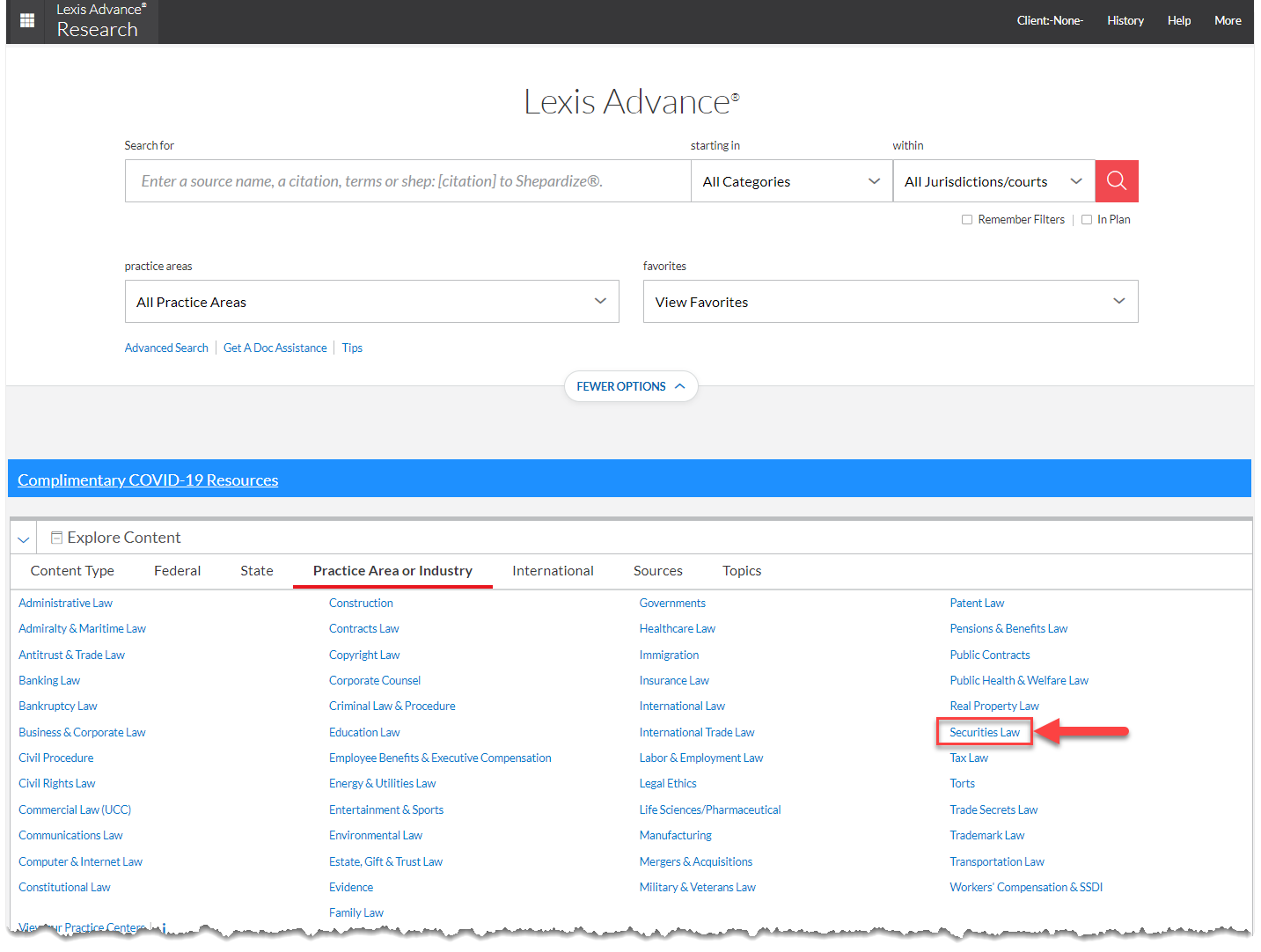Viewport: 1261px width, 952px height.
Task: Open the Healthcare Law link
Action: [x=678, y=628]
